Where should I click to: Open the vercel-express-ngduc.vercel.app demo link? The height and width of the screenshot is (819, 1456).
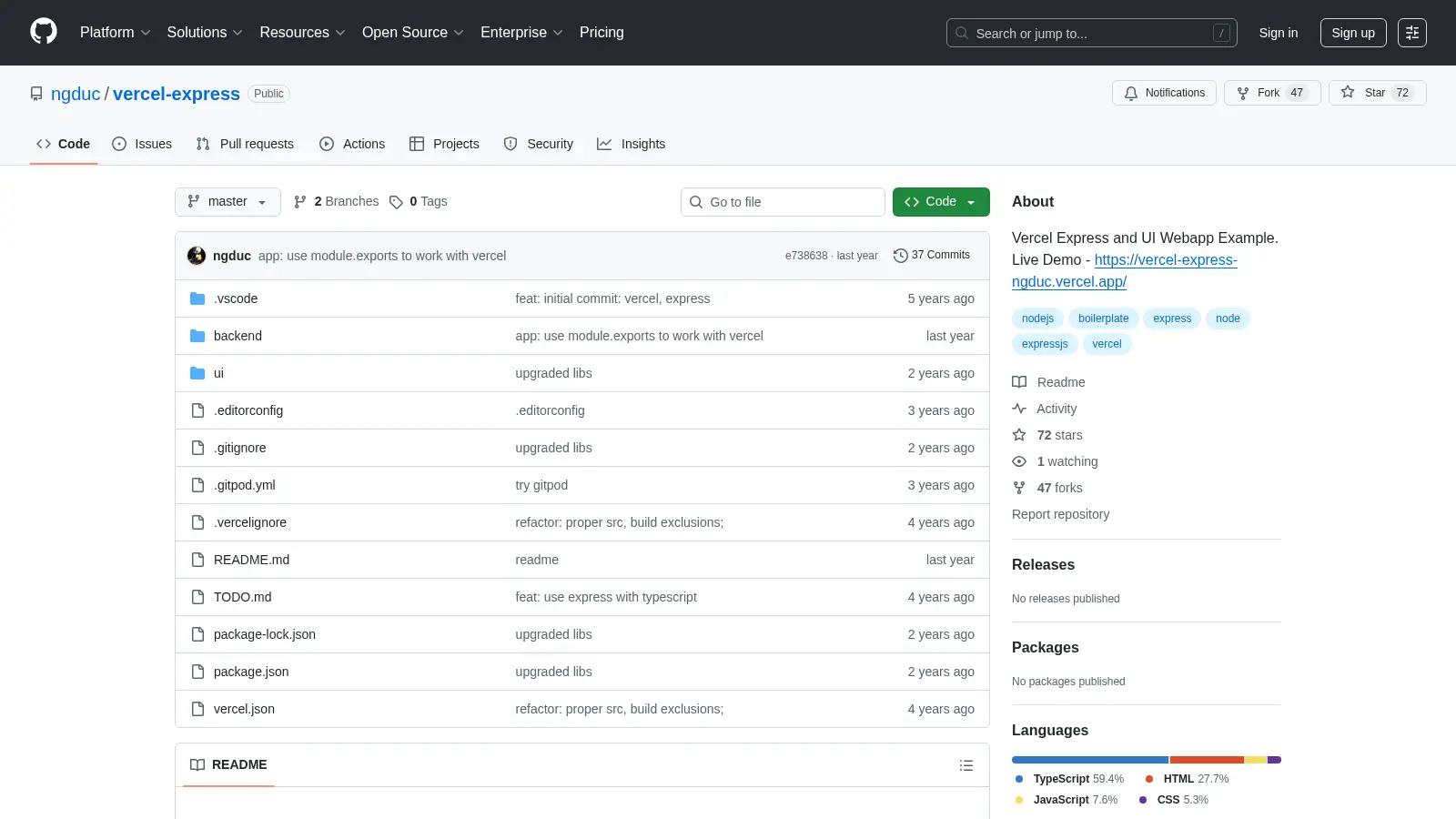click(1125, 270)
